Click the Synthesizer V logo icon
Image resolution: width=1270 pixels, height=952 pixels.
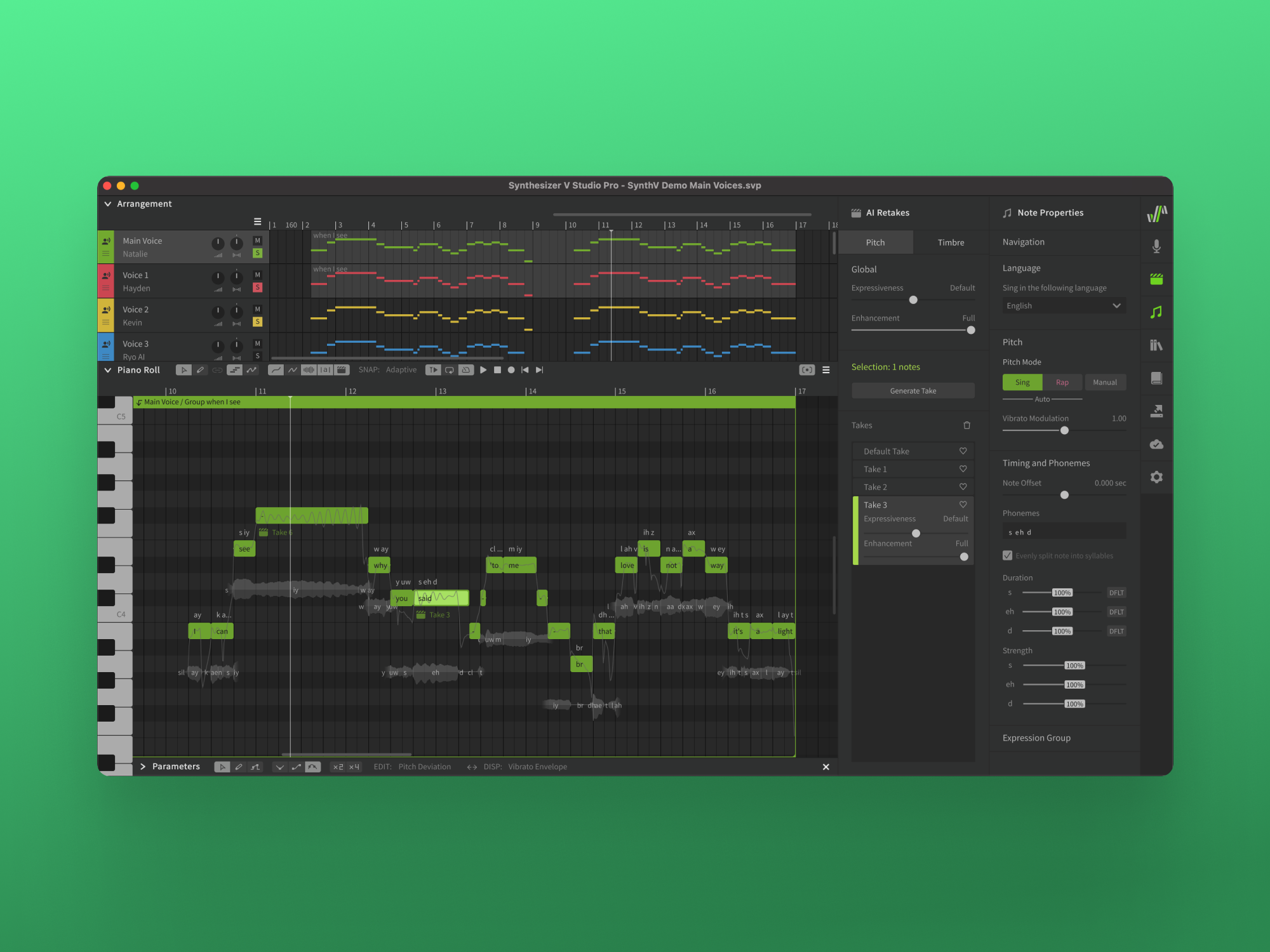coord(1156,214)
